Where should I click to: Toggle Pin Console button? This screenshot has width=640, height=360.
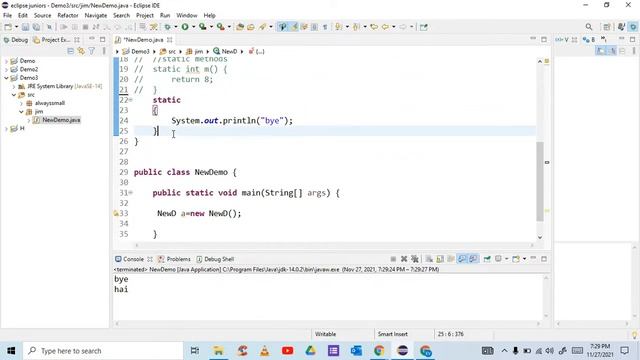coord(487,259)
